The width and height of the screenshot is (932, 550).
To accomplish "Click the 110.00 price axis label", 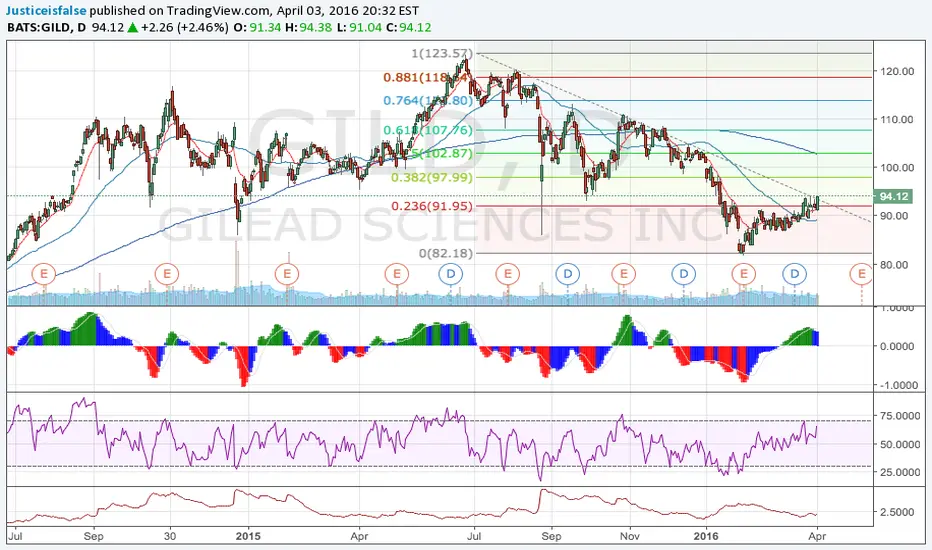I will (897, 120).
